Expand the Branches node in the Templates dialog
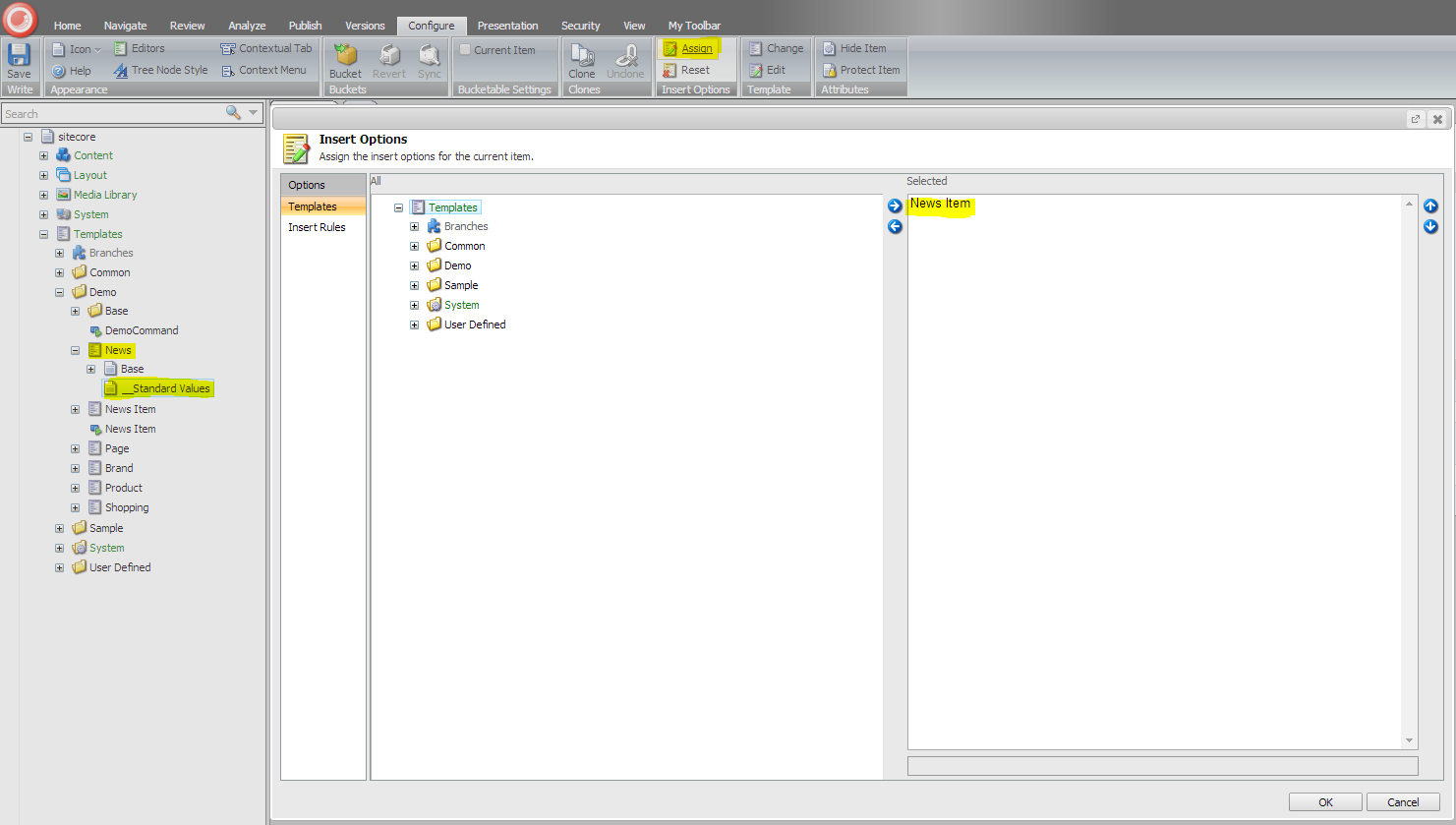Viewport: 1456px width, 825px height. pyautogui.click(x=414, y=225)
